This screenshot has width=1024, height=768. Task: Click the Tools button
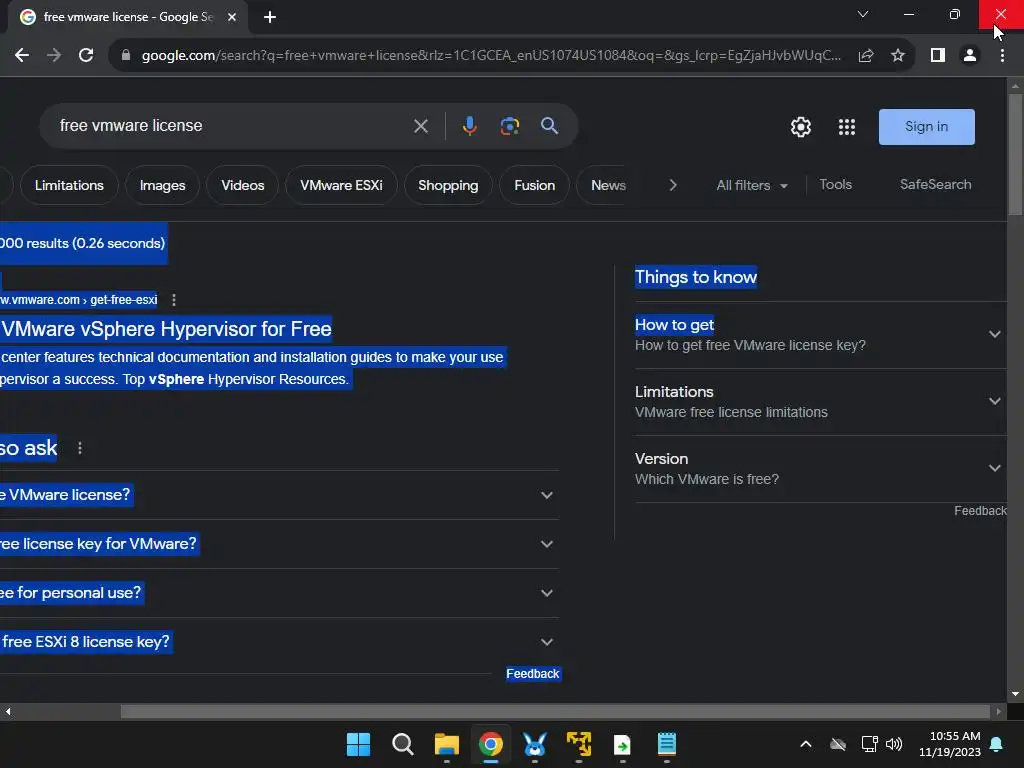[835, 185]
